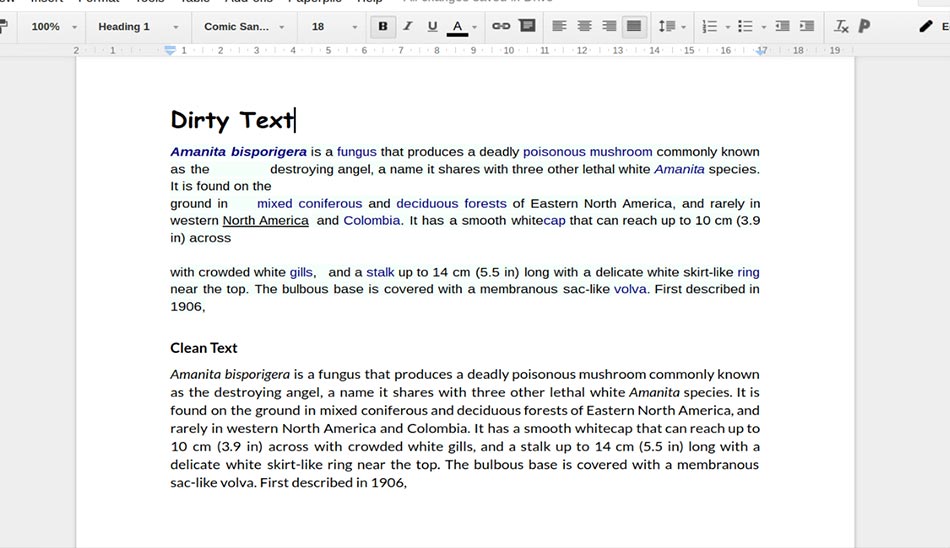Click 'sac-like volva. First described in 1906,' line
This screenshot has width=950, height=548.
pyautogui.click(x=288, y=483)
